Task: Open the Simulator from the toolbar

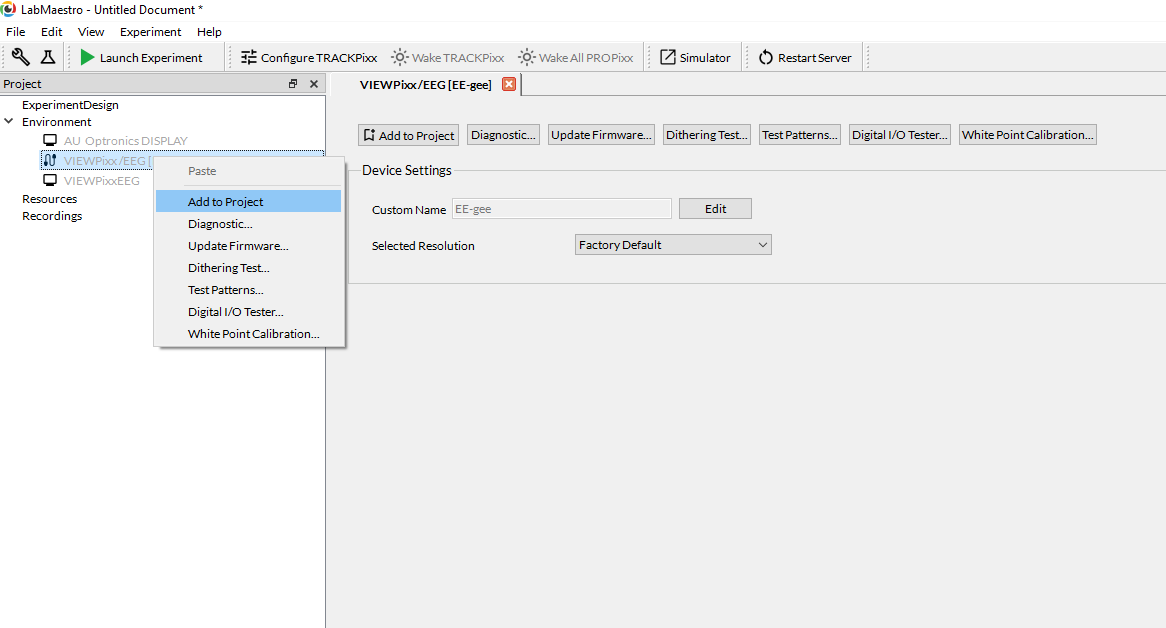Action: click(x=695, y=58)
